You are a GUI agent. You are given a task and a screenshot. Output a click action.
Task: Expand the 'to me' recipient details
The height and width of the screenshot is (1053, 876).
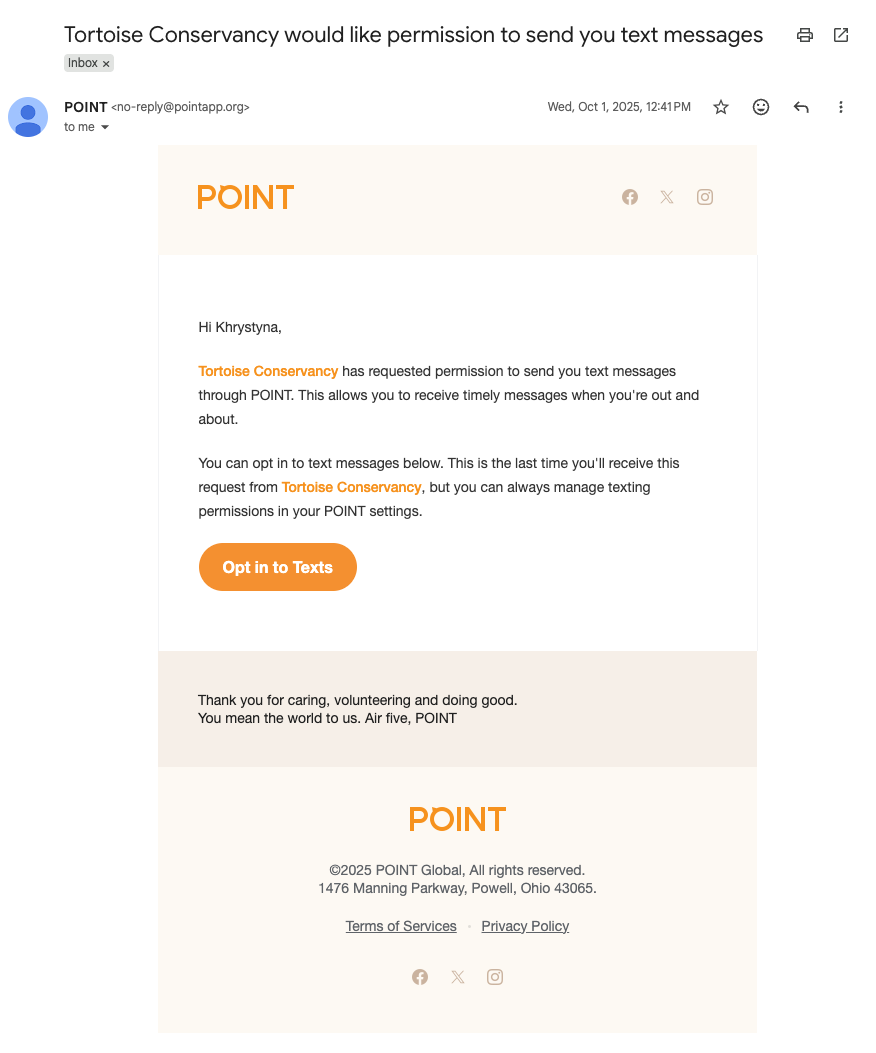click(105, 128)
